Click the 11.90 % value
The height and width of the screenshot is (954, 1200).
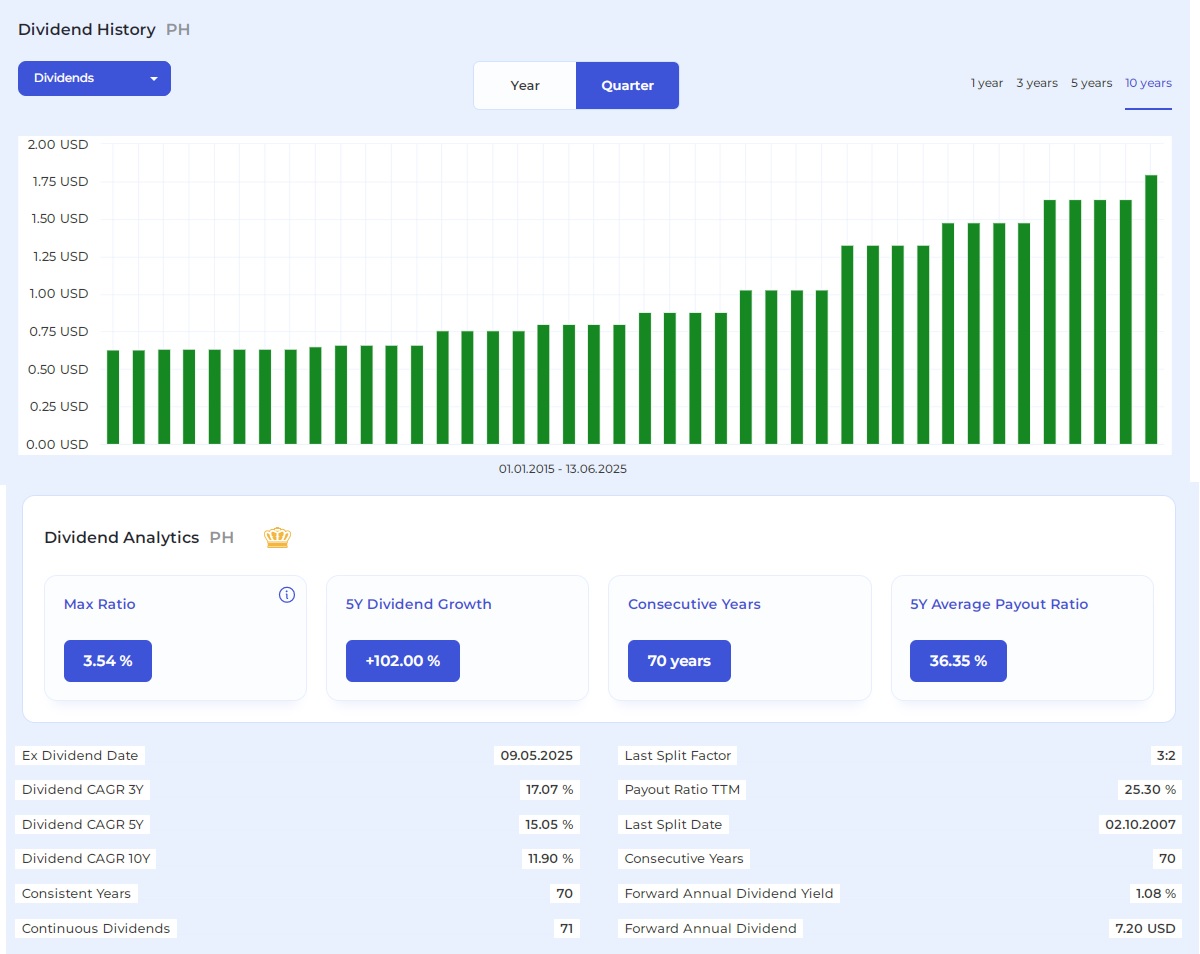coord(549,859)
